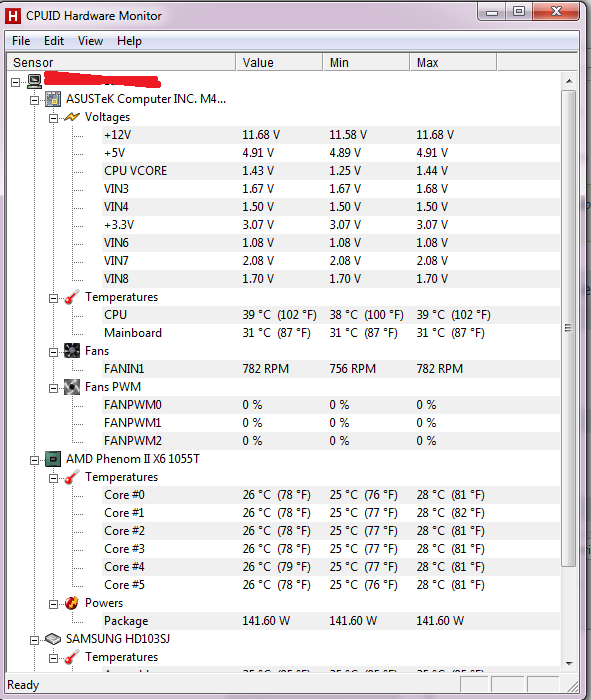Click the Max column header

[x=453, y=62]
